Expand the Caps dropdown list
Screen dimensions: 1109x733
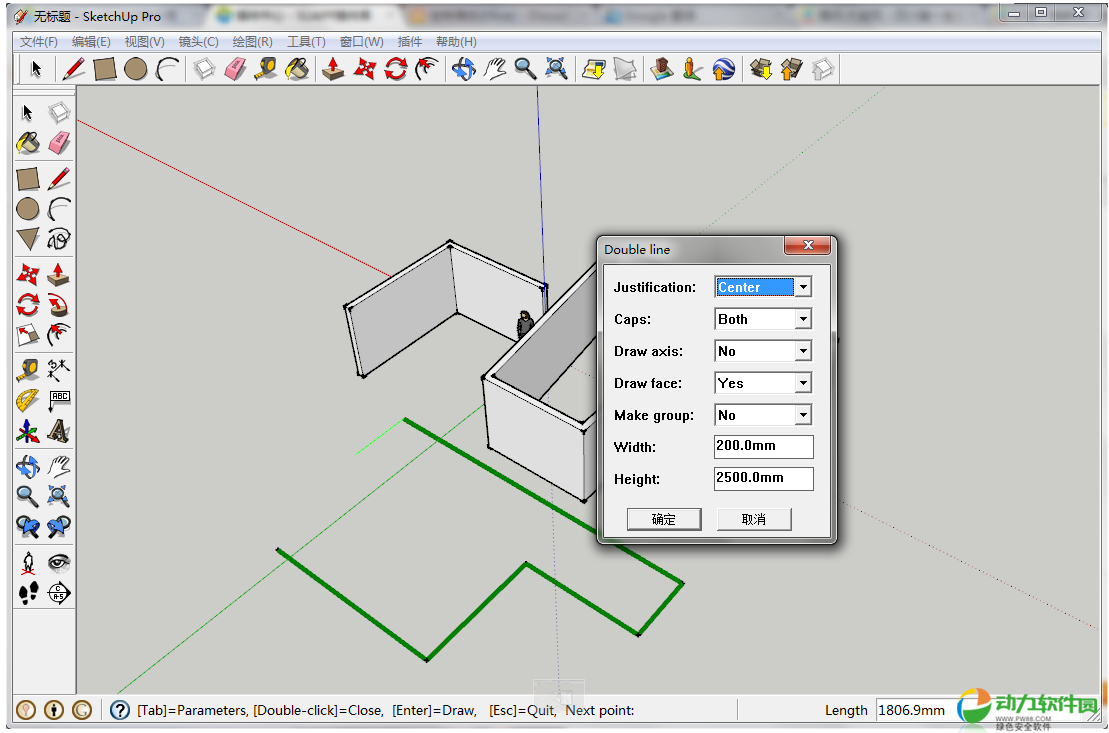point(802,320)
